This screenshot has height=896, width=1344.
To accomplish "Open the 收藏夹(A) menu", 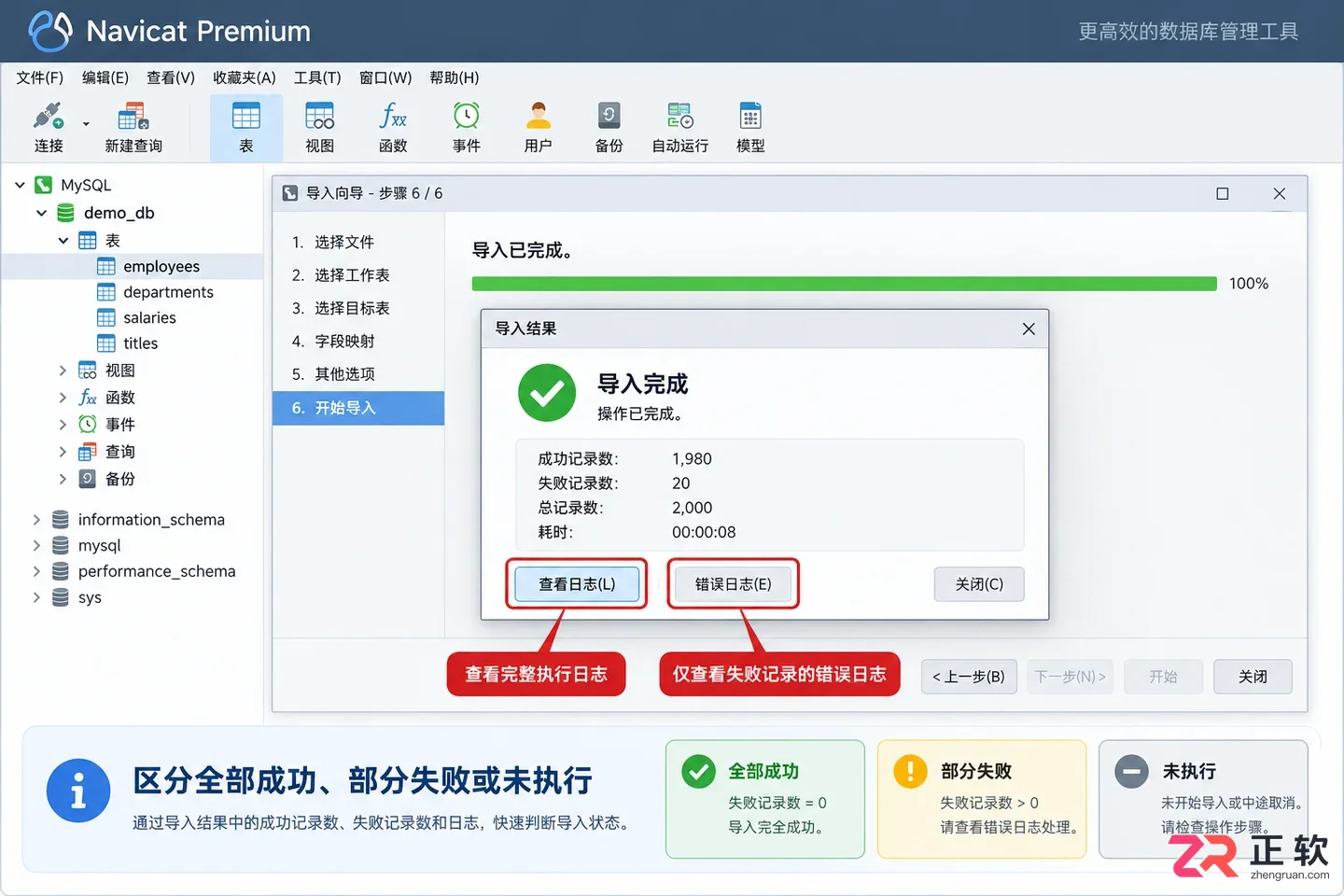I will click(245, 77).
